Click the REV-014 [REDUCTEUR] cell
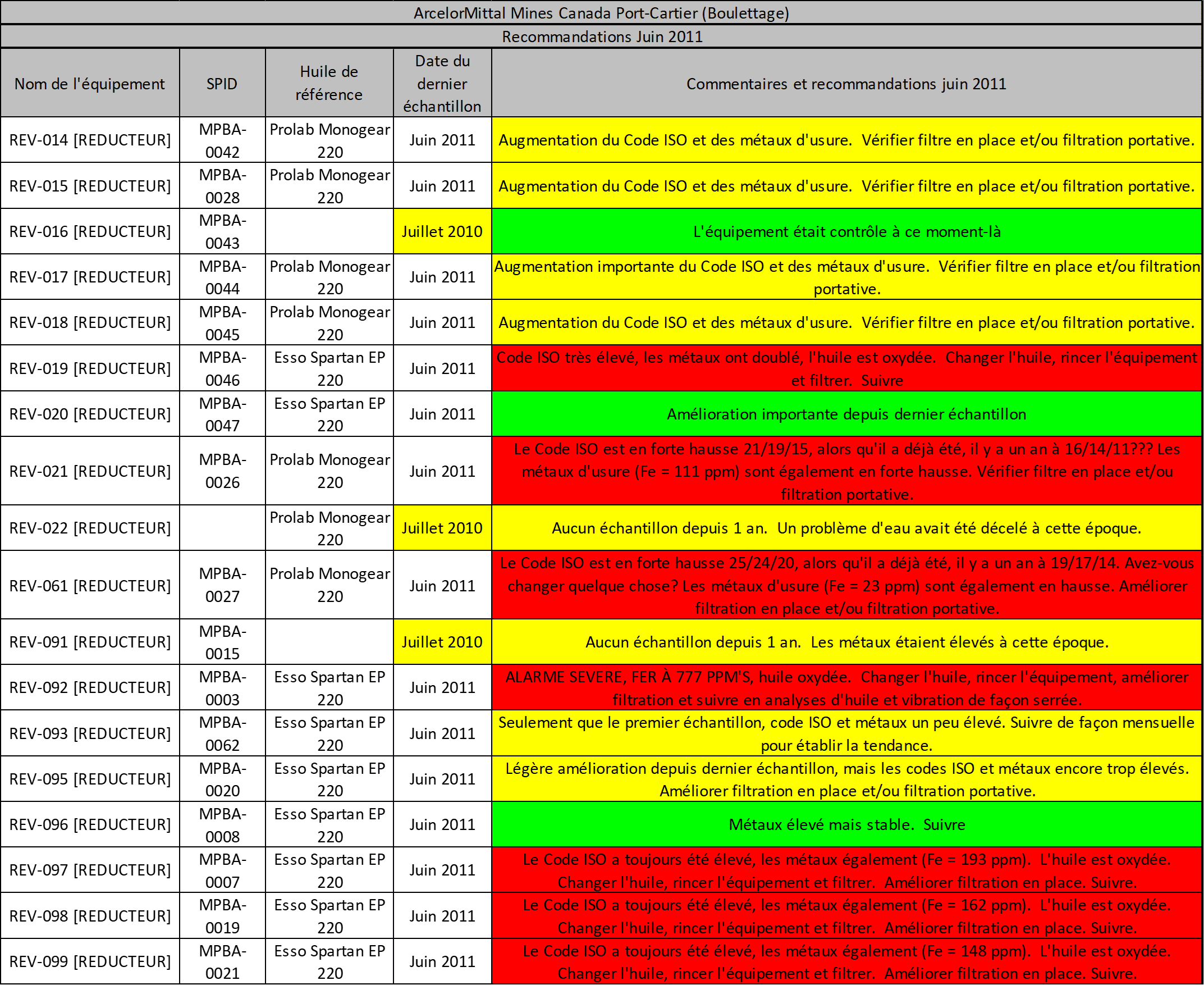The width and height of the screenshot is (1204, 985). pyautogui.click(x=90, y=140)
